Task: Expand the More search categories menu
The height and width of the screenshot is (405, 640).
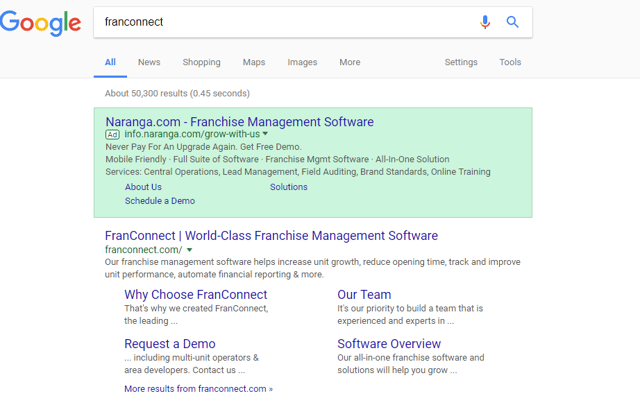Action: (x=350, y=62)
